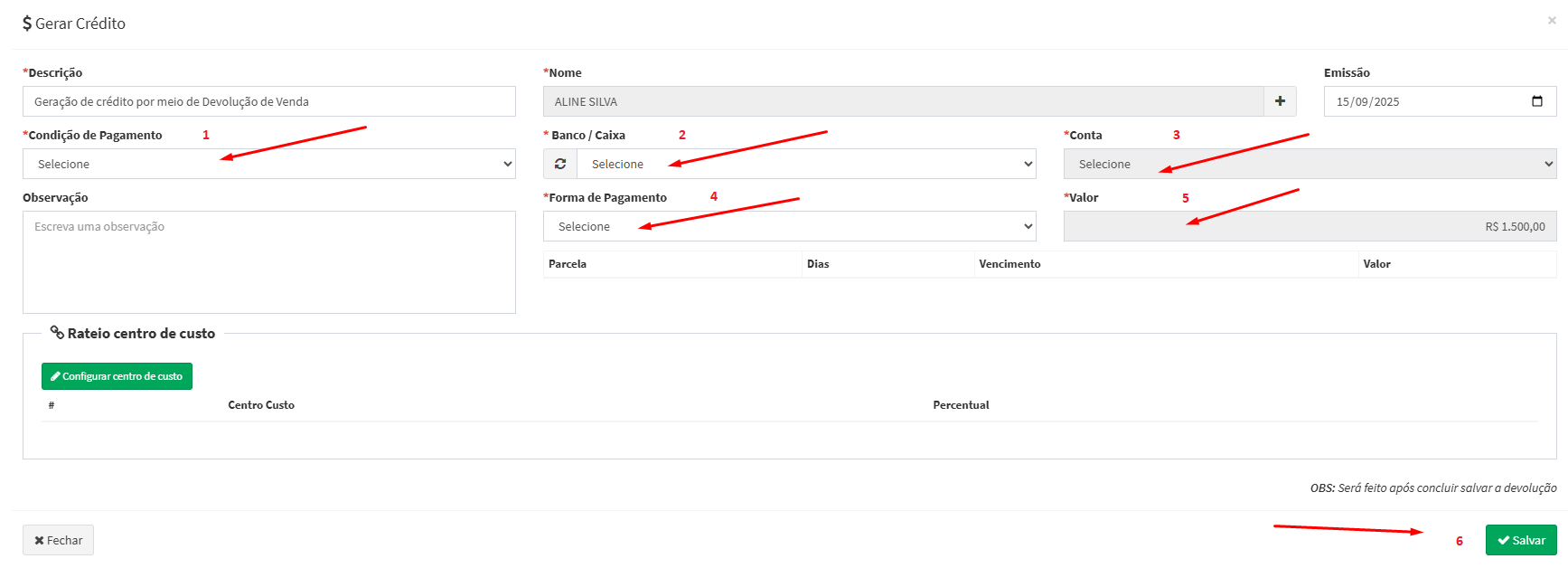Click into the Observação text area
This screenshot has width=1568, height=568.
[x=268, y=262]
